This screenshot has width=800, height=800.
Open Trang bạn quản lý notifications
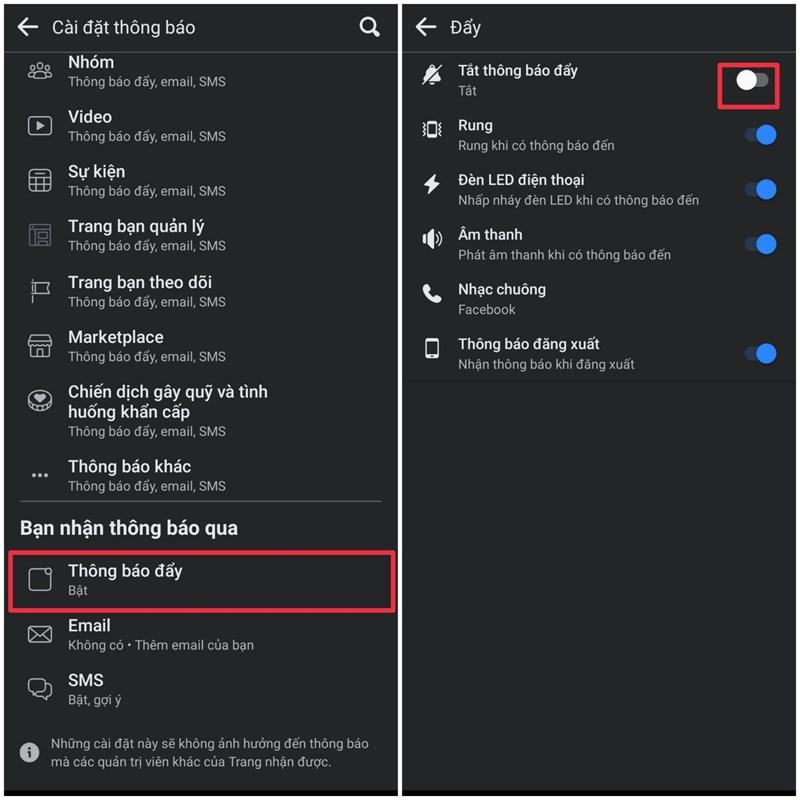pos(201,235)
